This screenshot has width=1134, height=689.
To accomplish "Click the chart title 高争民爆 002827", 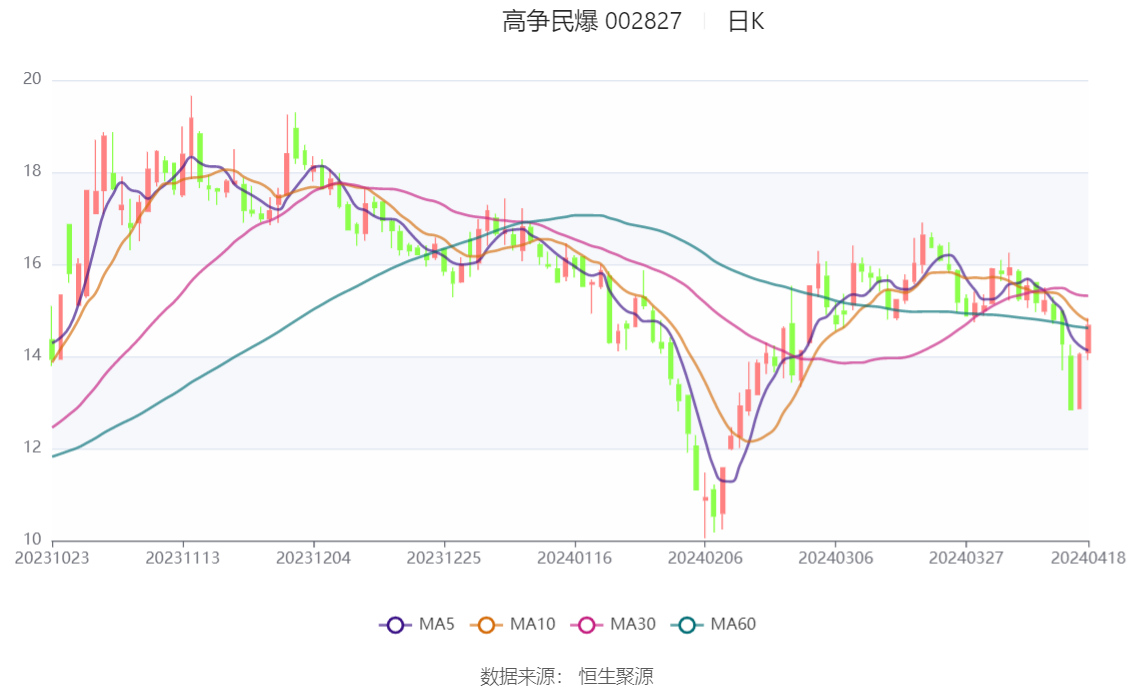I will (592, 21).
